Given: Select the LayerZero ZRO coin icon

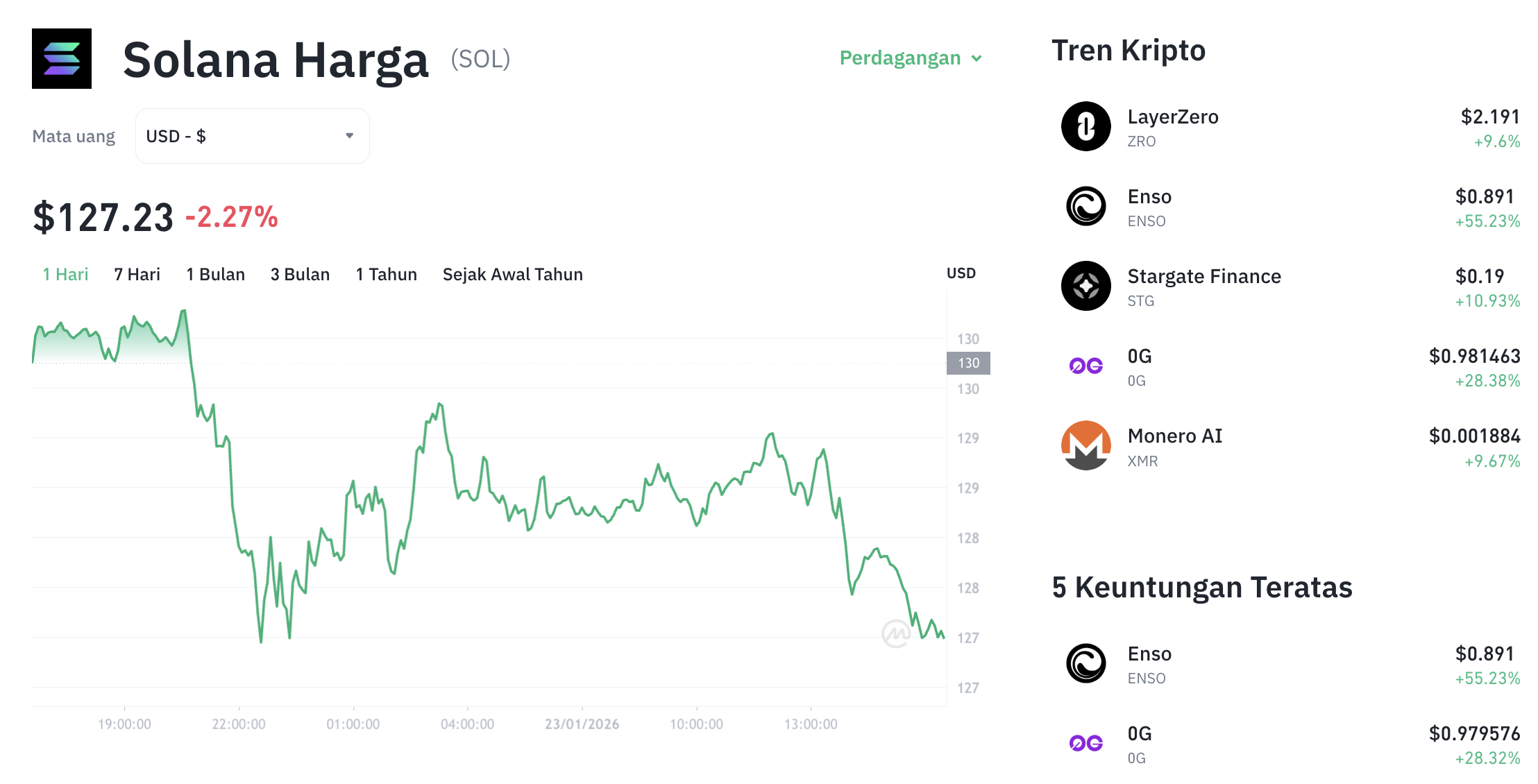Looking at the screenshot, I should [x=1087, y=128].
